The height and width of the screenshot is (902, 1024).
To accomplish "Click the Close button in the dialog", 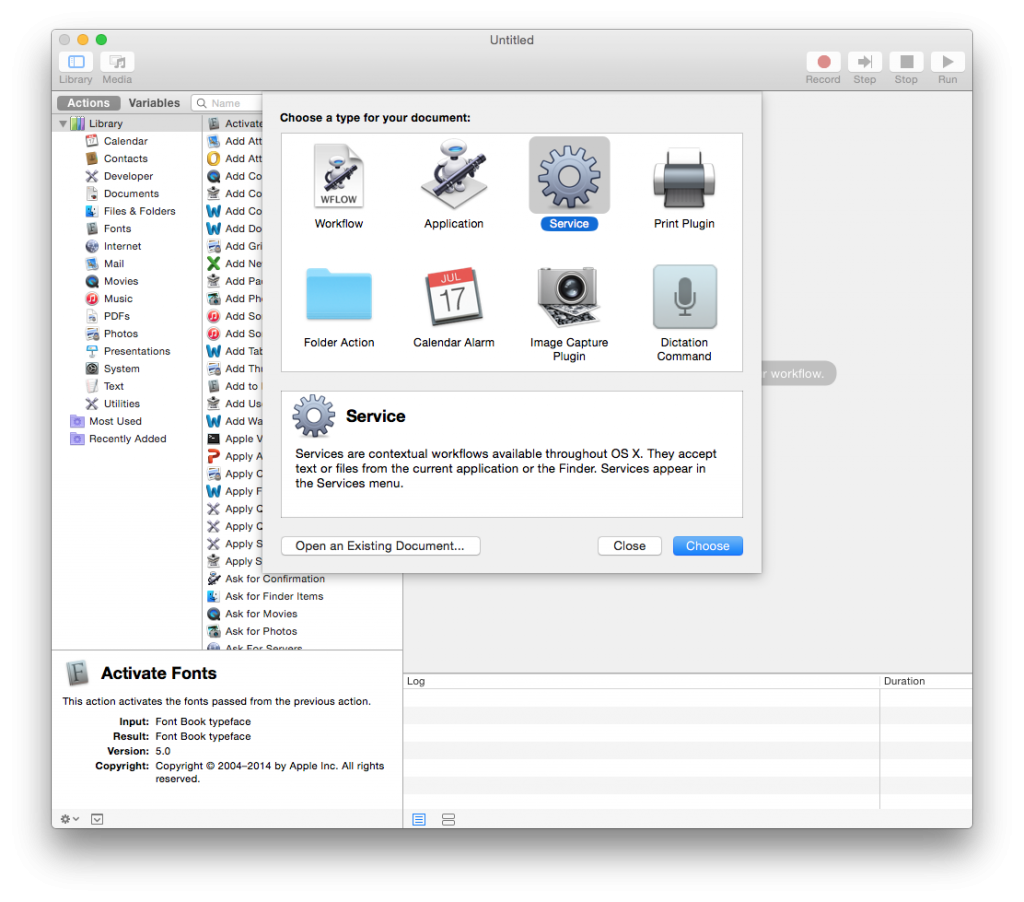I will pos(630,546).
